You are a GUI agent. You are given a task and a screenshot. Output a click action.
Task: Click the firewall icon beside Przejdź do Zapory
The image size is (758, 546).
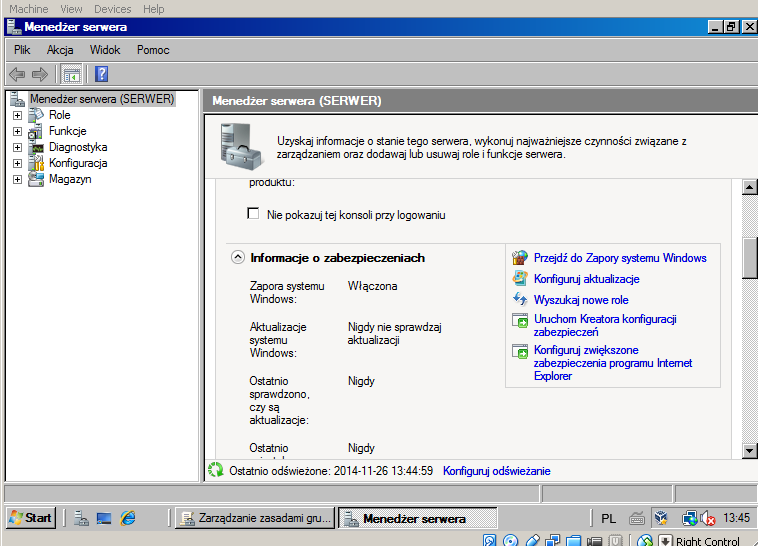tap(520, 258)
